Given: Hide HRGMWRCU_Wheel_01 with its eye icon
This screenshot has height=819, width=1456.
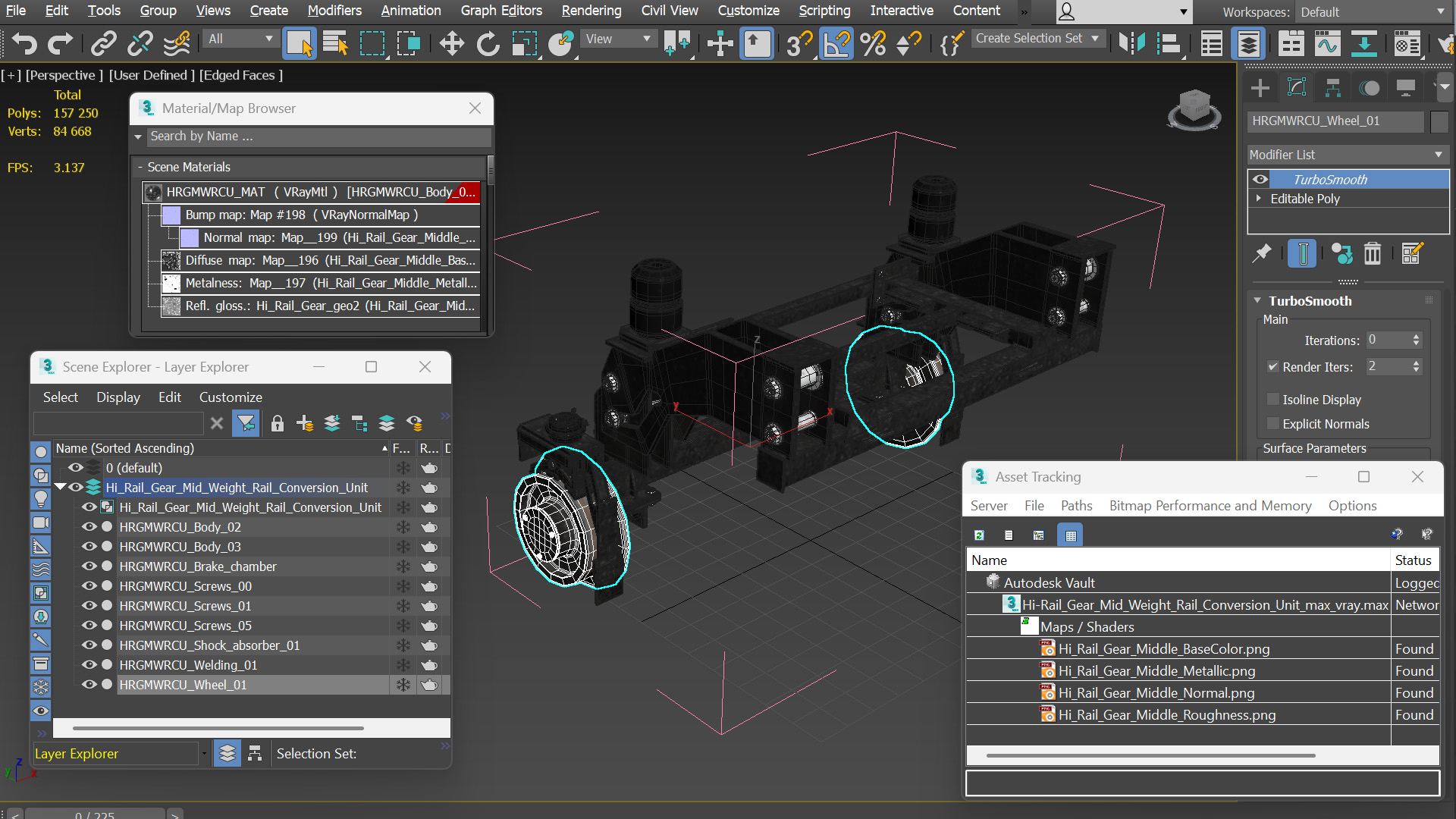Looking at the screenshot, I should [x=89, y=685].
